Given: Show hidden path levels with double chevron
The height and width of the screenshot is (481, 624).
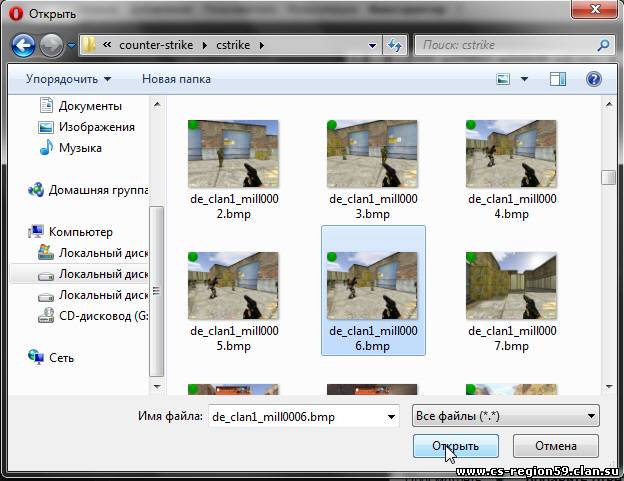Looking at the screenshot, I should pyautogui.click(x=107, y=45).
